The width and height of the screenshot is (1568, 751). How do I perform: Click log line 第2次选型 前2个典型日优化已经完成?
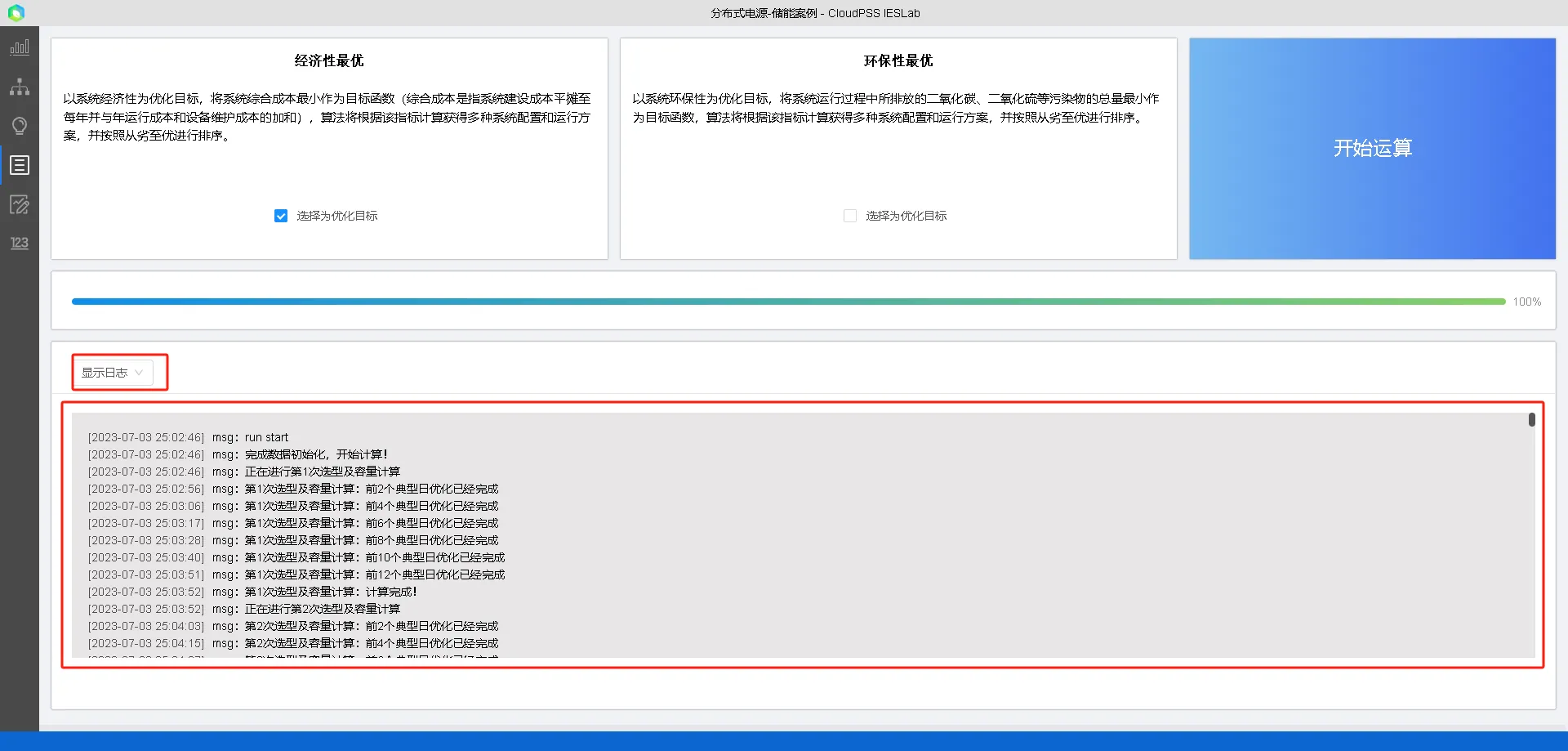pyautogui.click(x=293, y=626)
